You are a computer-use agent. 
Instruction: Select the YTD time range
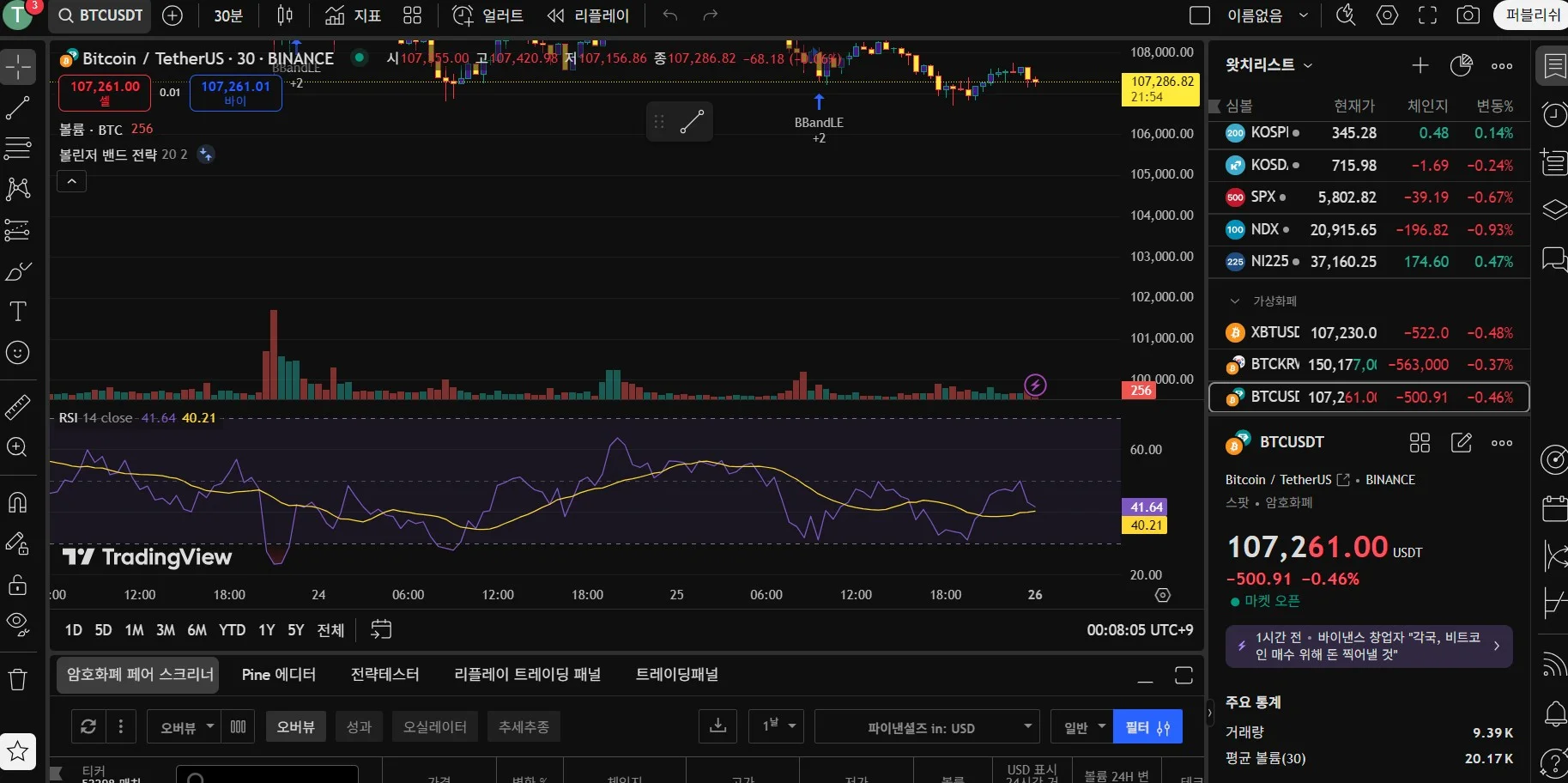232,630
